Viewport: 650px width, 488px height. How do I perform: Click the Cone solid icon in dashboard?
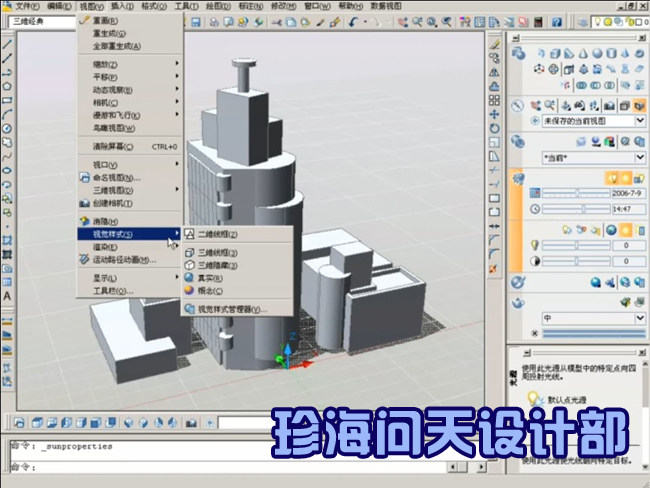(x=583, y=53)
